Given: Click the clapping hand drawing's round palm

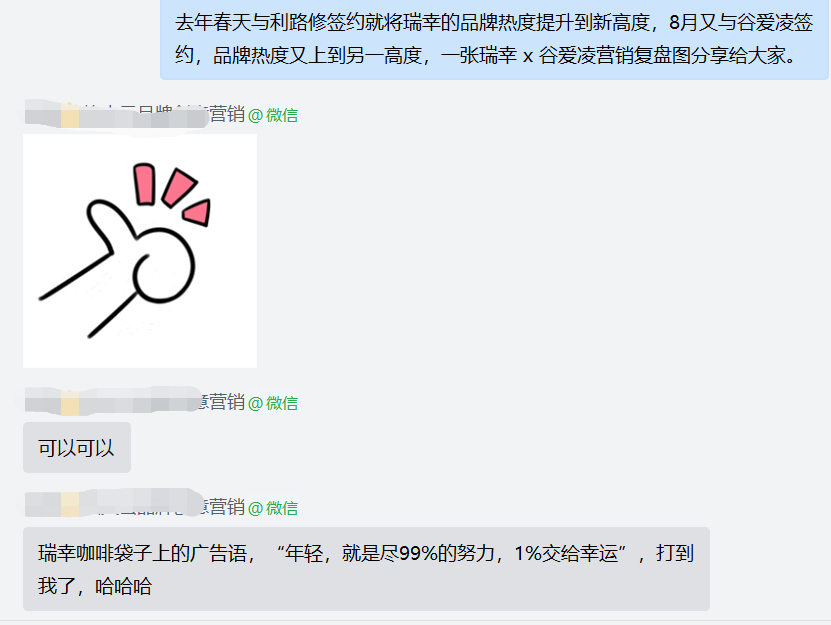Looking at the screenshot, I should [164, 266].
